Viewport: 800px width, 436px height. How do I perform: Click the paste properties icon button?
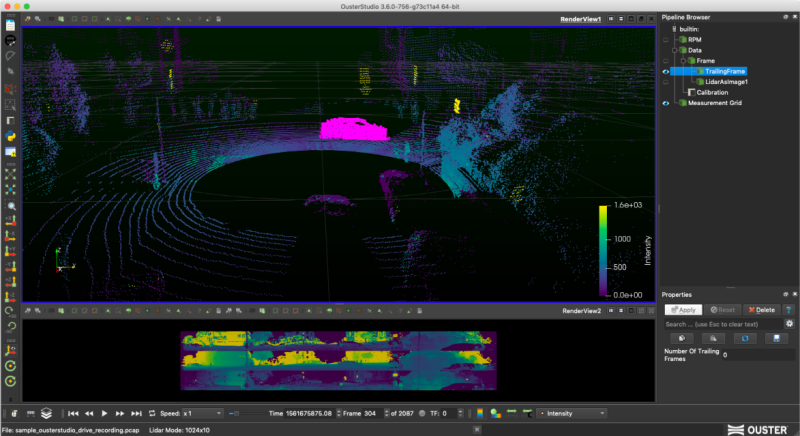713,339
